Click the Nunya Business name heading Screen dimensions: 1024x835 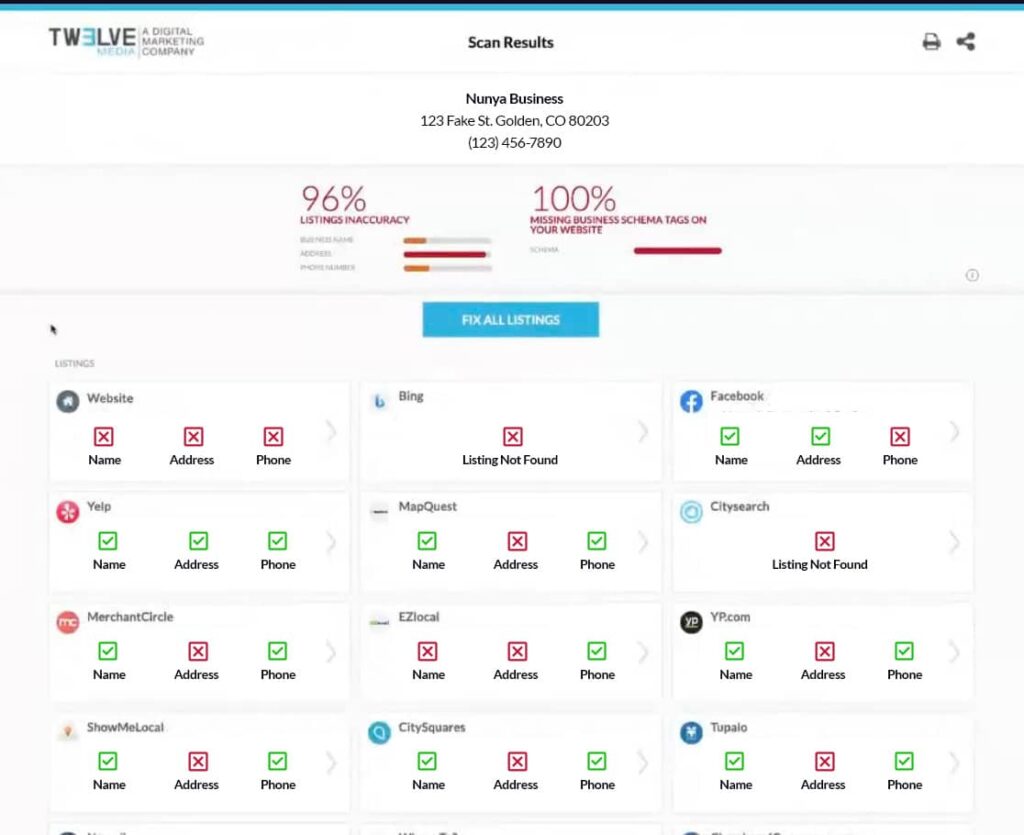[x=515, y=99]
